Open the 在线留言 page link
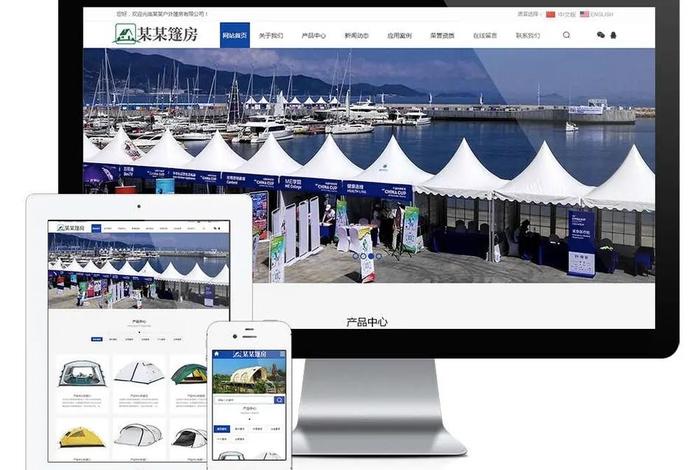This screenshot has width=700, height=470. pos(485,35)
